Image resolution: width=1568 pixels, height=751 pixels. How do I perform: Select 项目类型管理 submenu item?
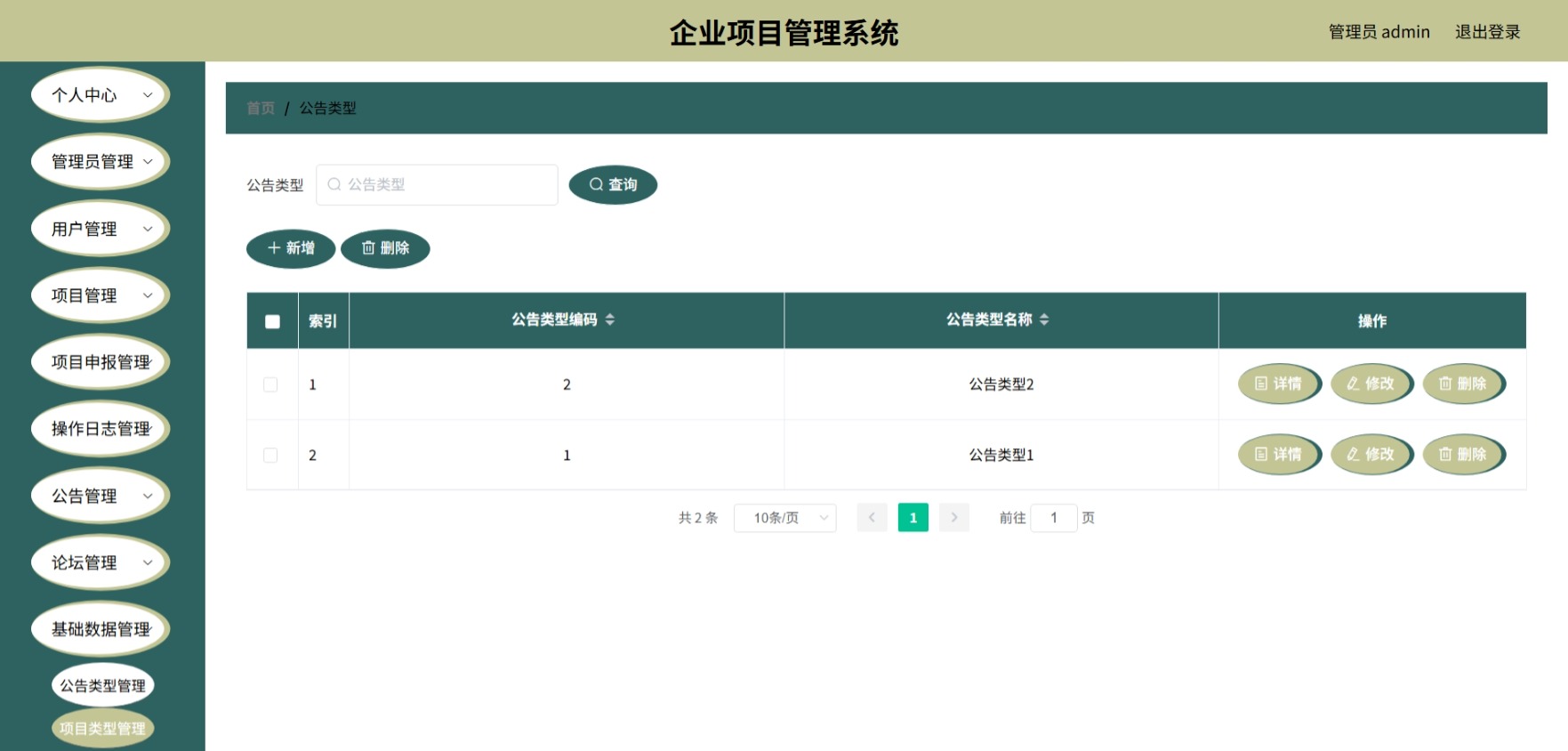click(103, 729)
